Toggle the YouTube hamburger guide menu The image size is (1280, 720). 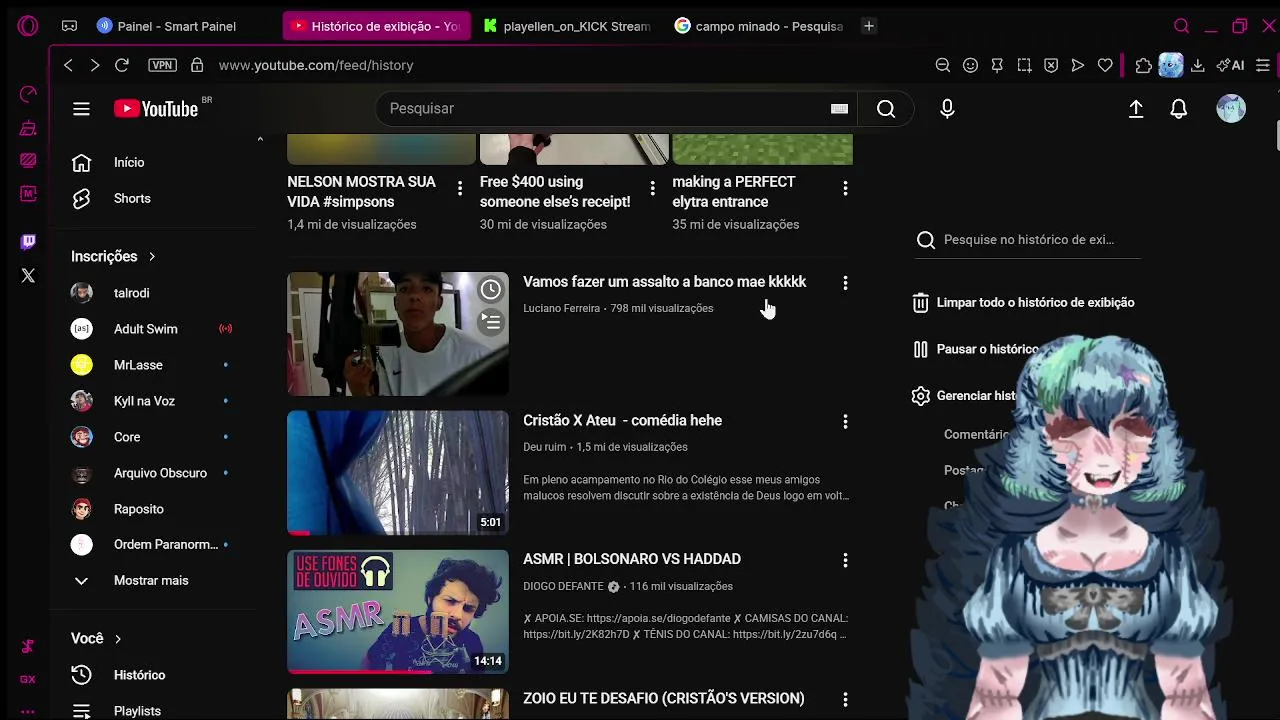[x=82, y=109]
